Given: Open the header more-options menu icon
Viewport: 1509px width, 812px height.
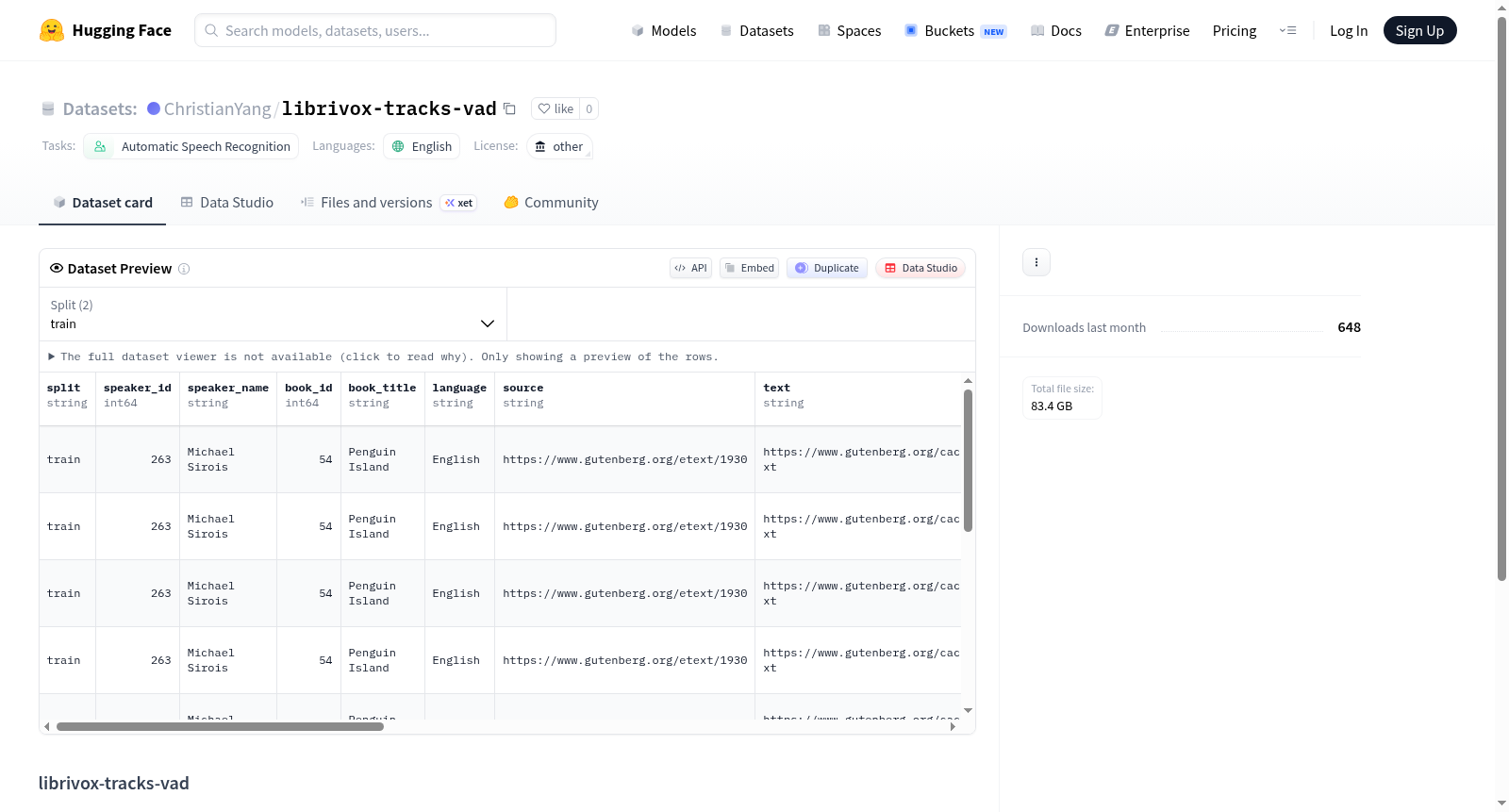Looking at the screenshot, I should click(1287, 30).
